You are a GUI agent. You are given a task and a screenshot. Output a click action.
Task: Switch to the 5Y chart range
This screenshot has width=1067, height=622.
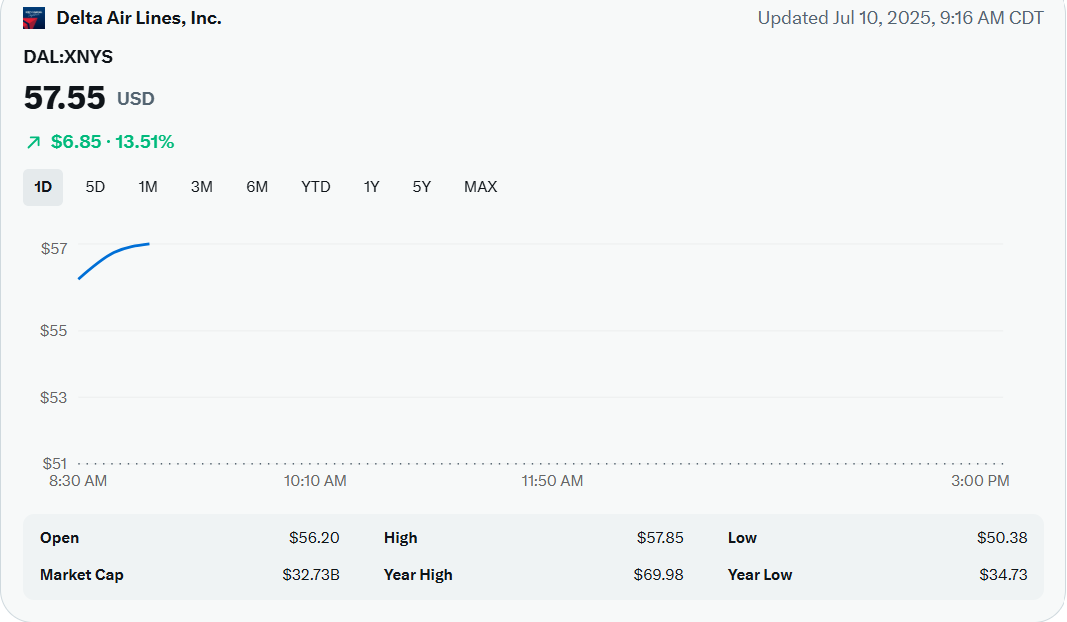point(421,187)
